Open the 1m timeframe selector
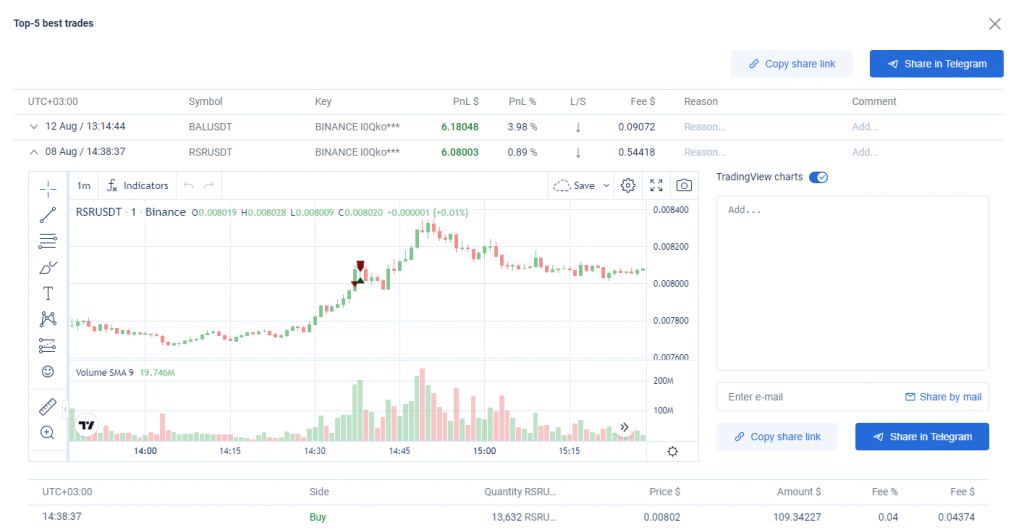 point(84,185)
